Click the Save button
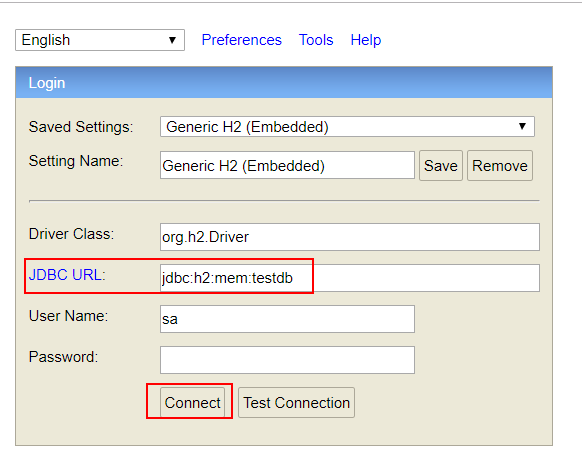582x463 pixels. 441,166
